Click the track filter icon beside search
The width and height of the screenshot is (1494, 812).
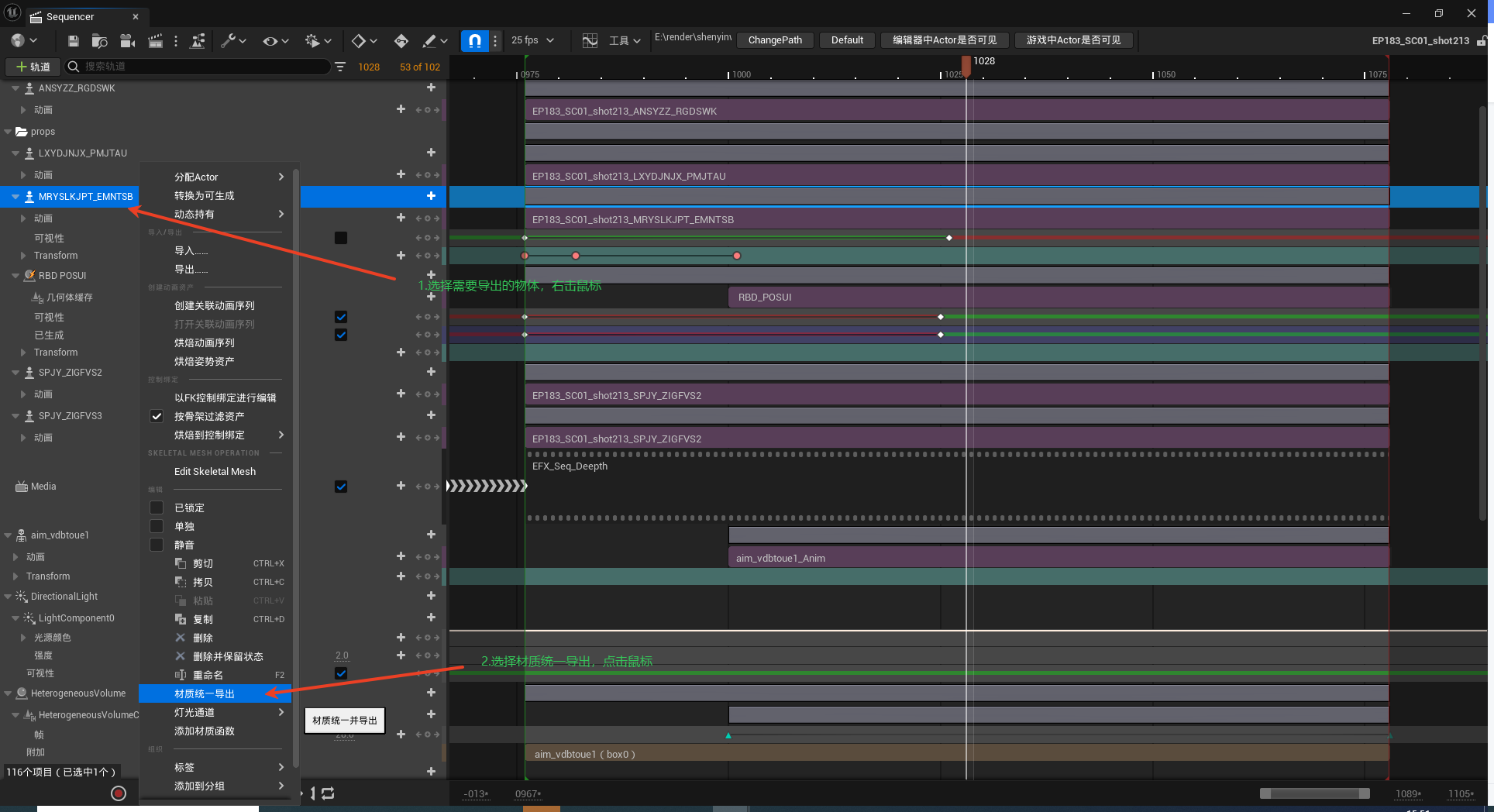[340, 67]
